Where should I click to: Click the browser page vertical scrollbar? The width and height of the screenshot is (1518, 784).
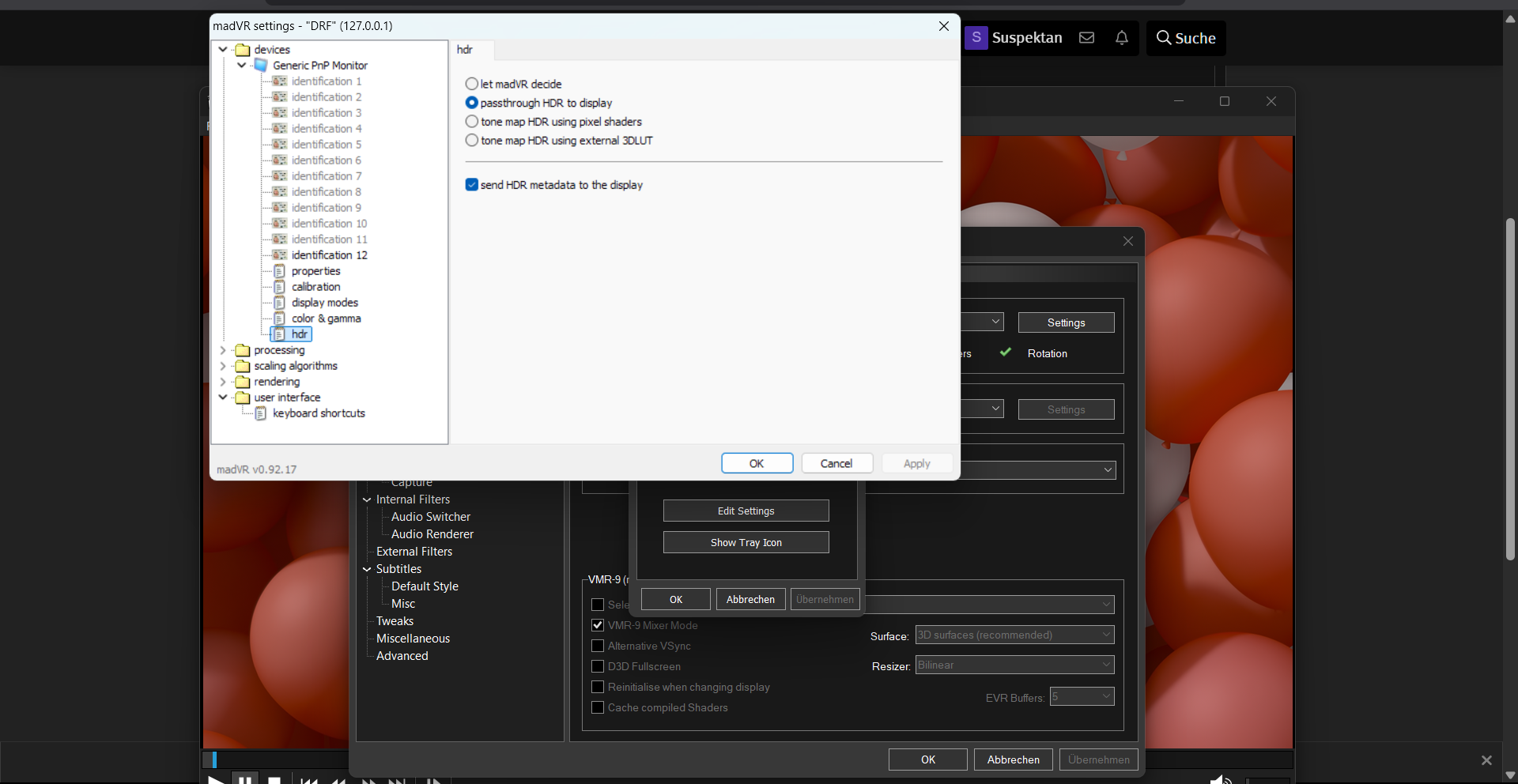1510,390
